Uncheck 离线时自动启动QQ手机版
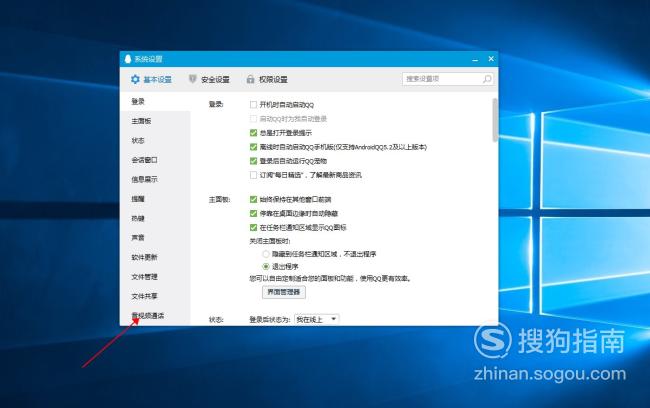The width and height of the screenshot is (650, 408). (253, 147)
